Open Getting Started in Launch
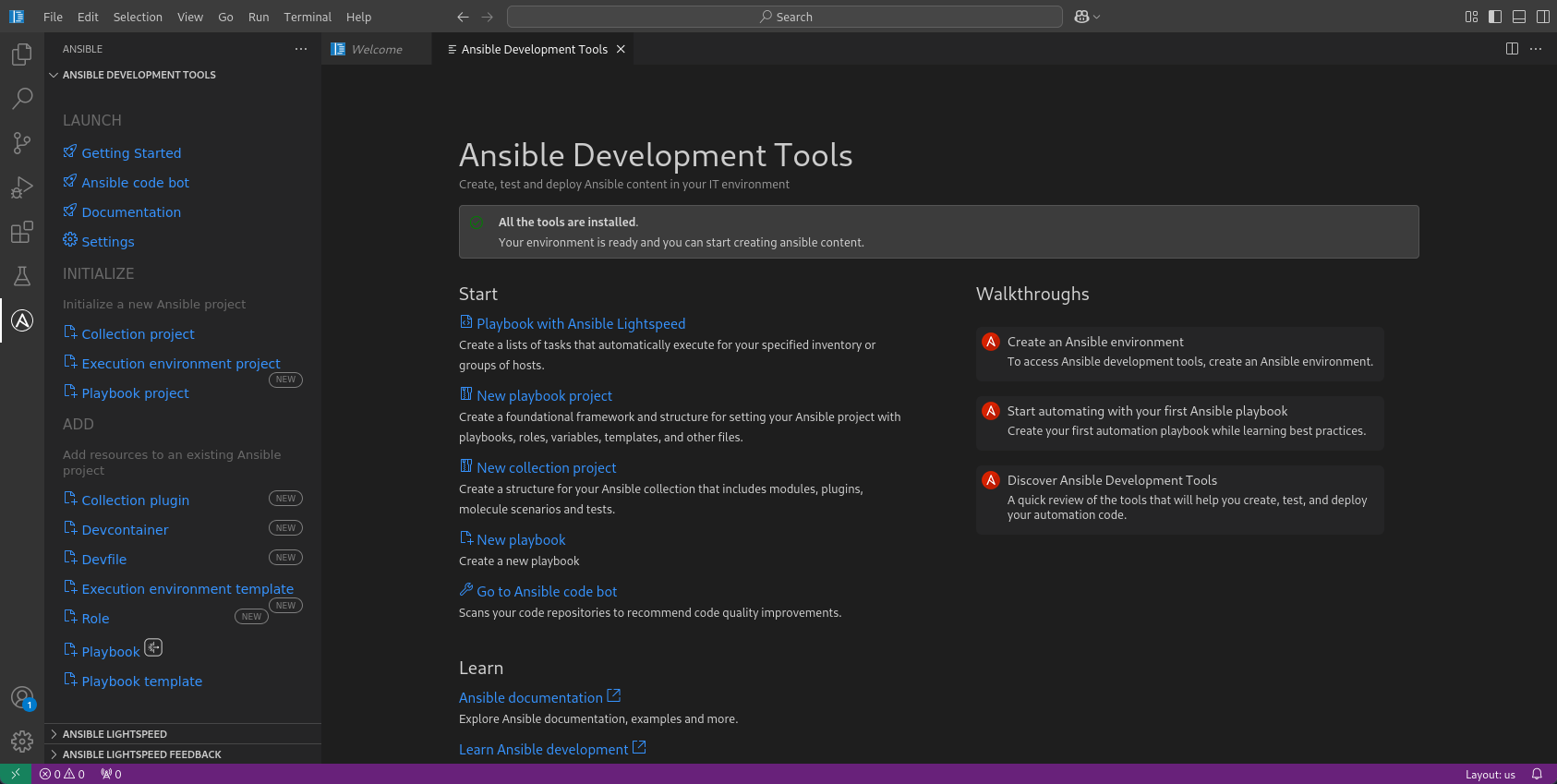 [x=131, y=153]
